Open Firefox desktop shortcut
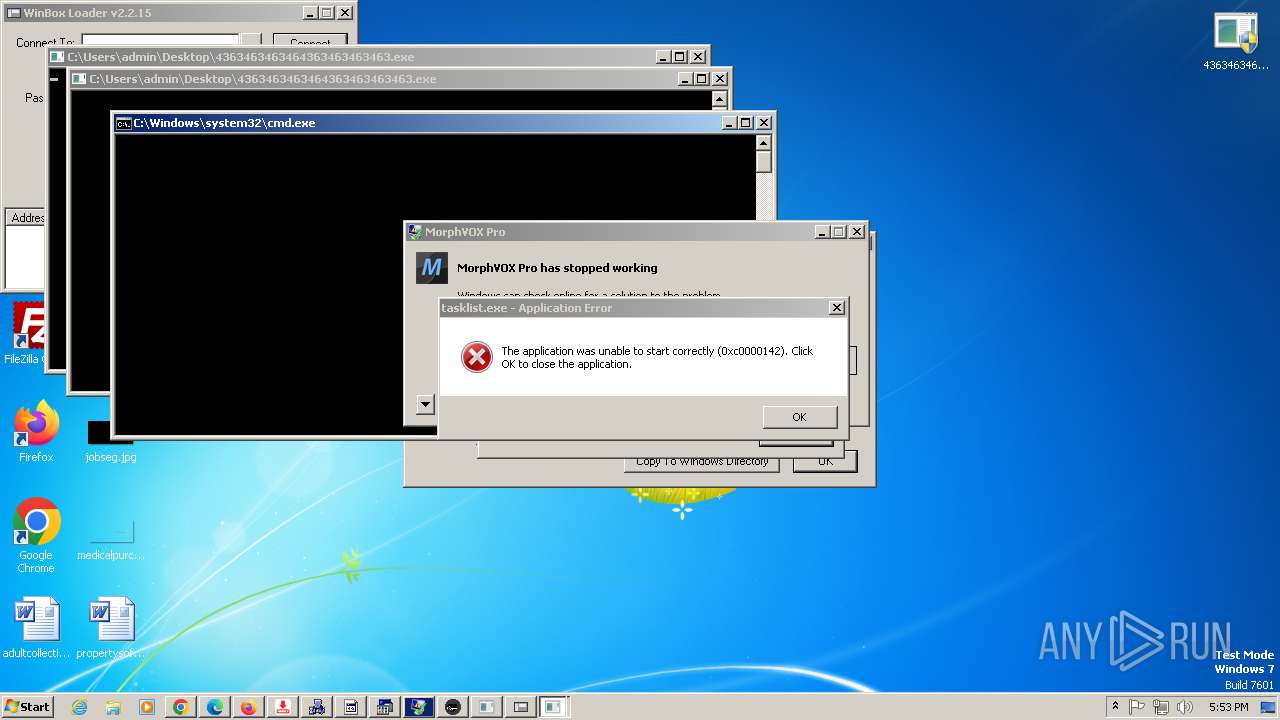 36,431
